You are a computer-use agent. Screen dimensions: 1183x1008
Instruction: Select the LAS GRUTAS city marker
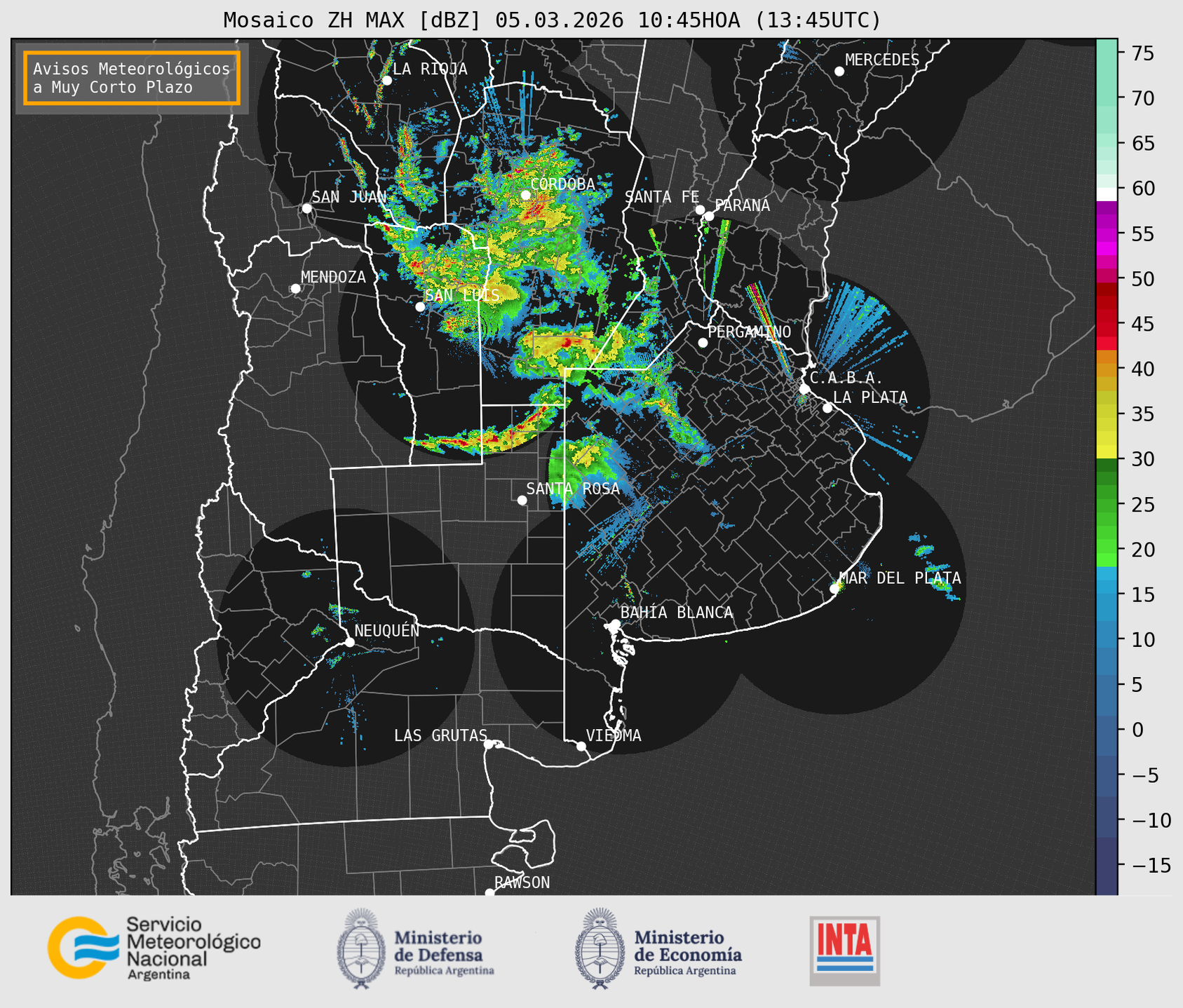(489, 744)
